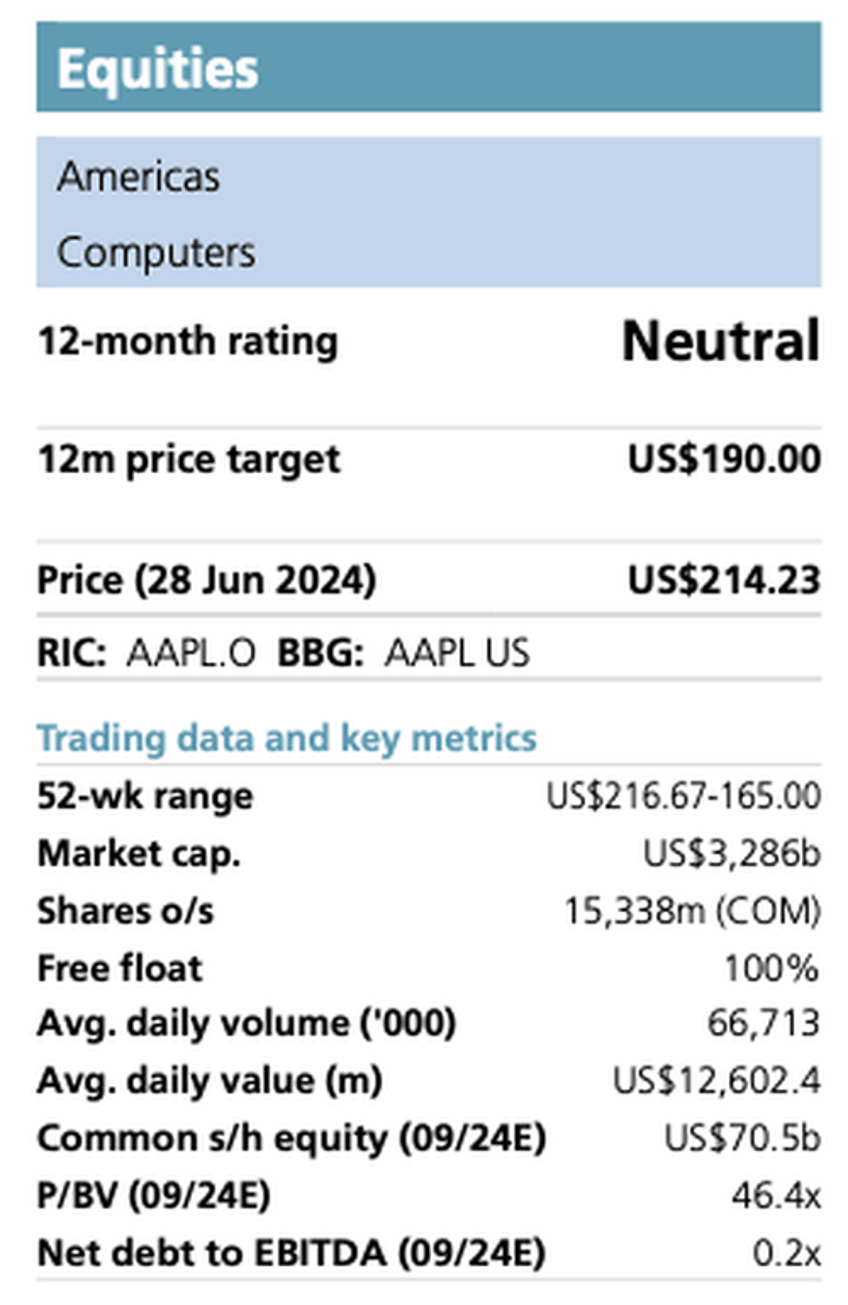Click the Neutral rating value
848x1305 pixels.
721,342
